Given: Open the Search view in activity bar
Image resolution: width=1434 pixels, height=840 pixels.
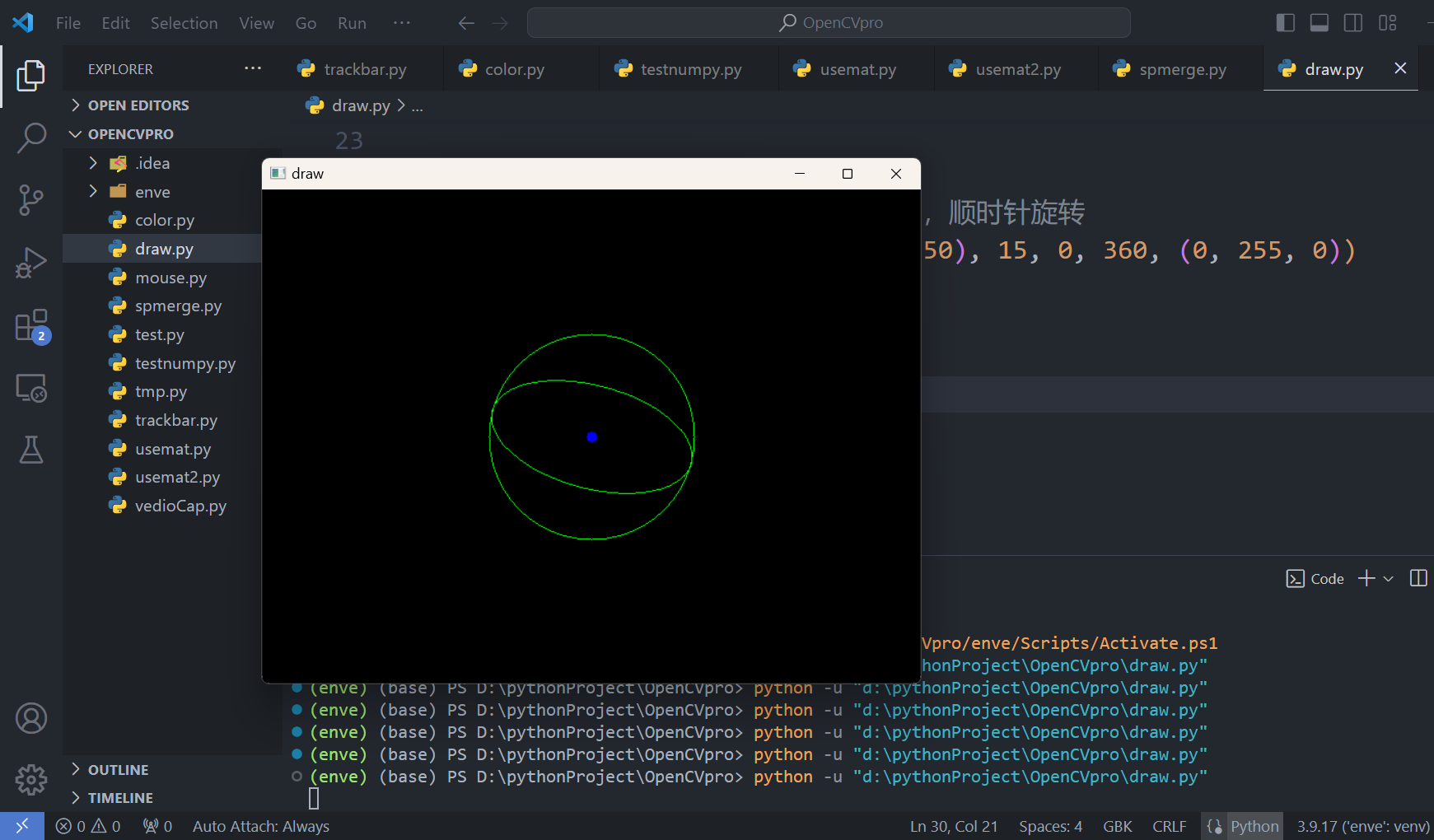Looking at the screenshot, I should [x=31, y=138].
